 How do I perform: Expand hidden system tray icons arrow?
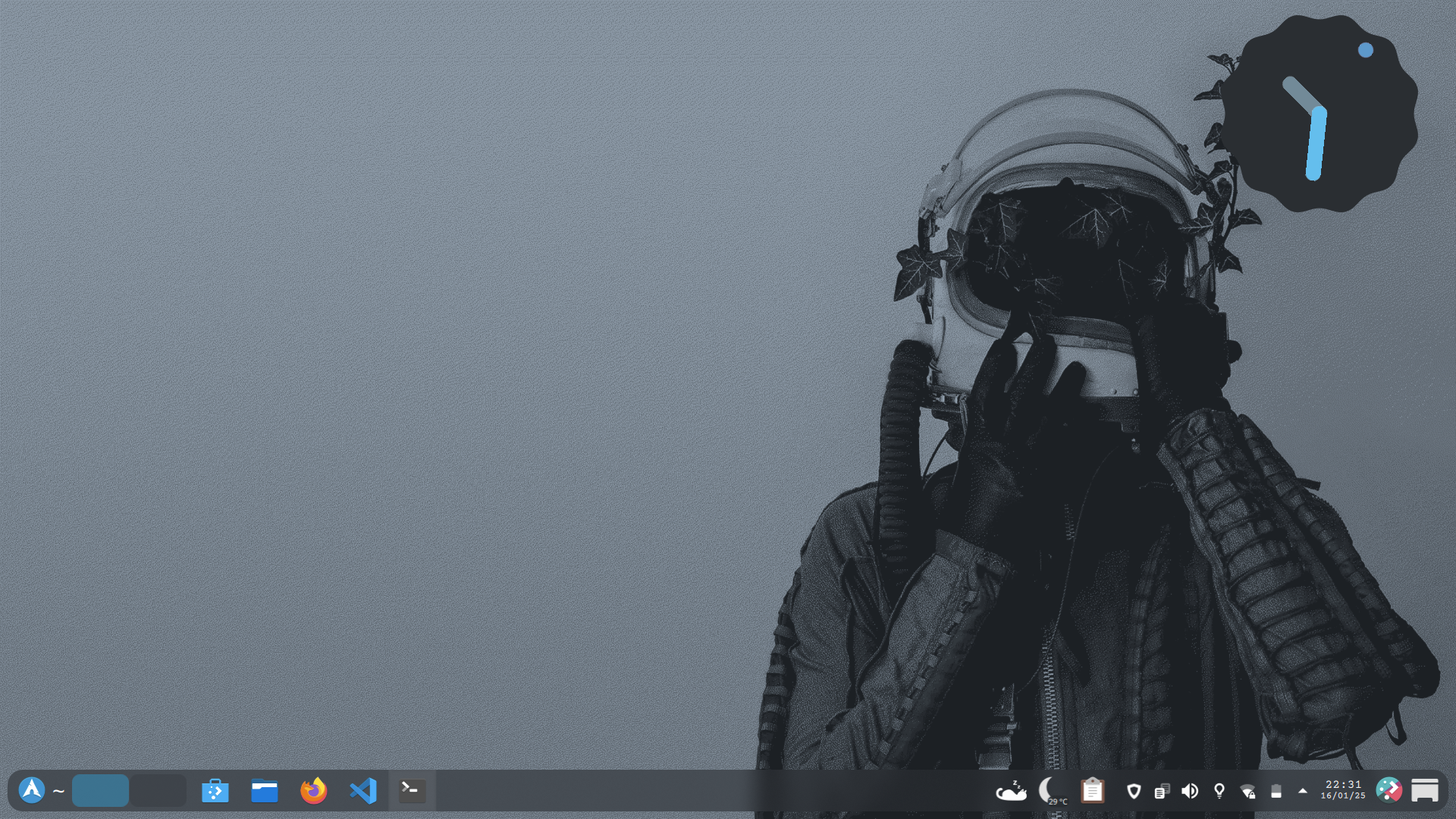point(1303,791)
